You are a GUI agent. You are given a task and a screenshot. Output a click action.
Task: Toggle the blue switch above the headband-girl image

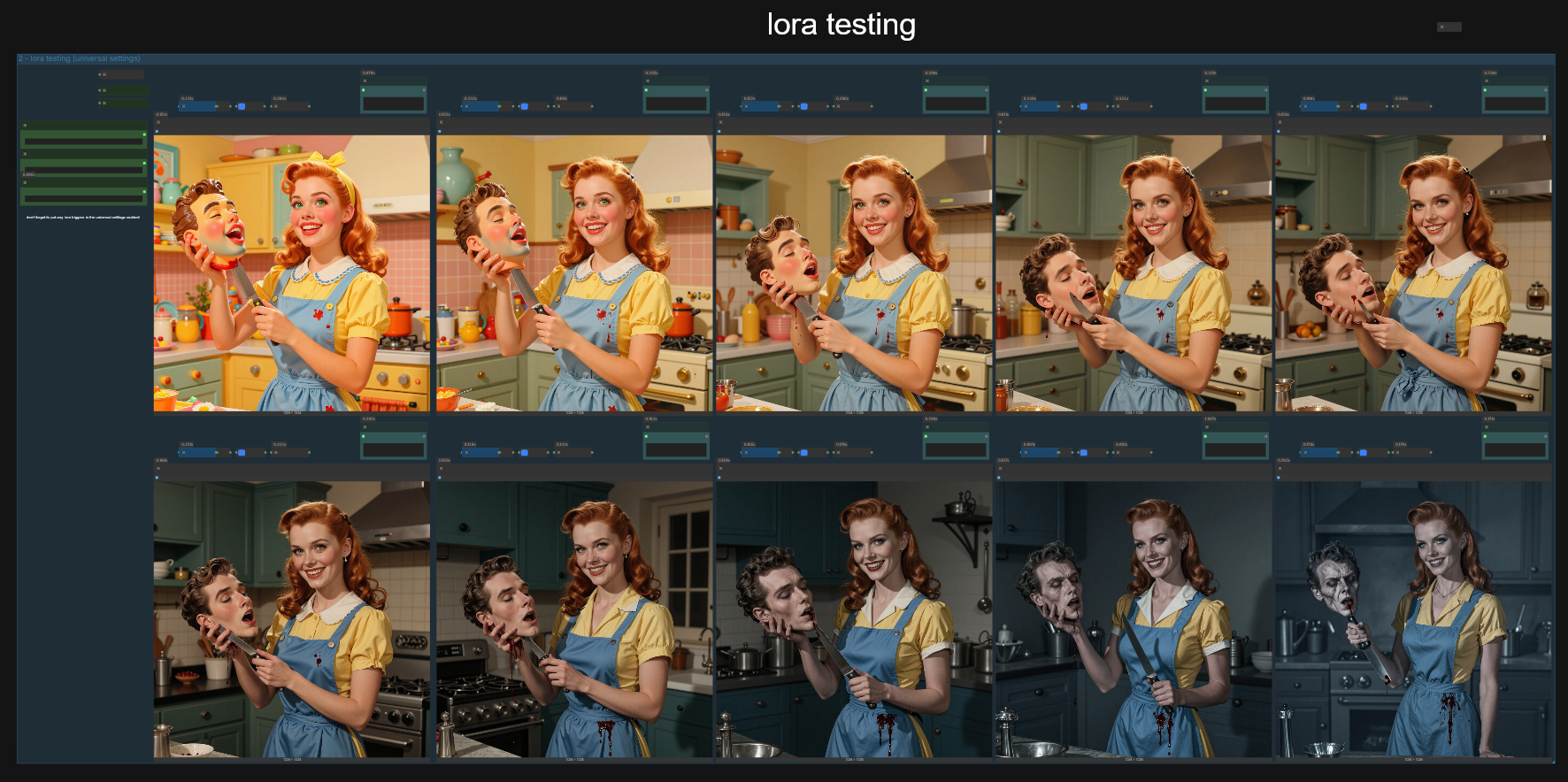(x=242, y=106)
